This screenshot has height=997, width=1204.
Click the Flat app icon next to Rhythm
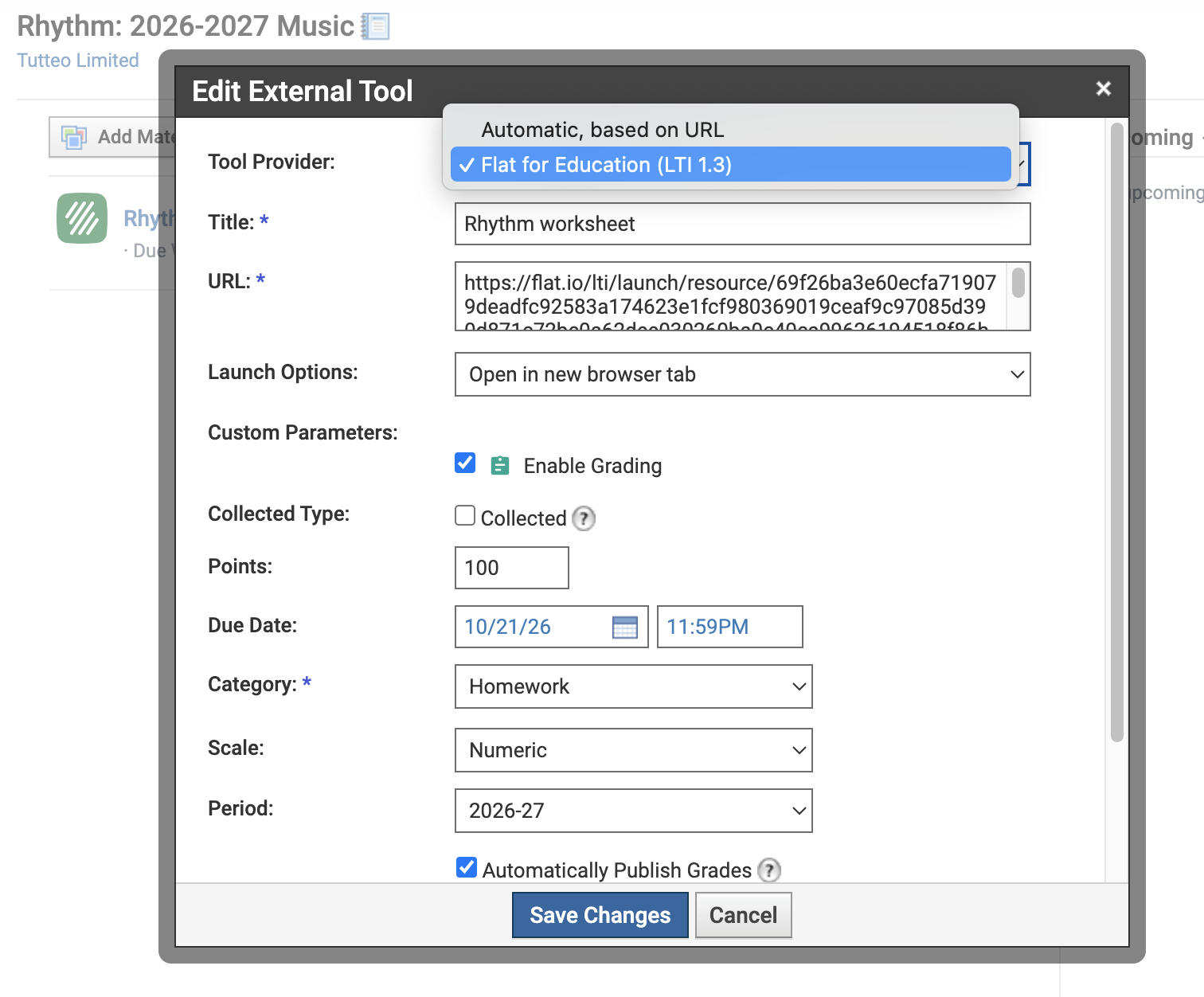[x=82, y=218]
